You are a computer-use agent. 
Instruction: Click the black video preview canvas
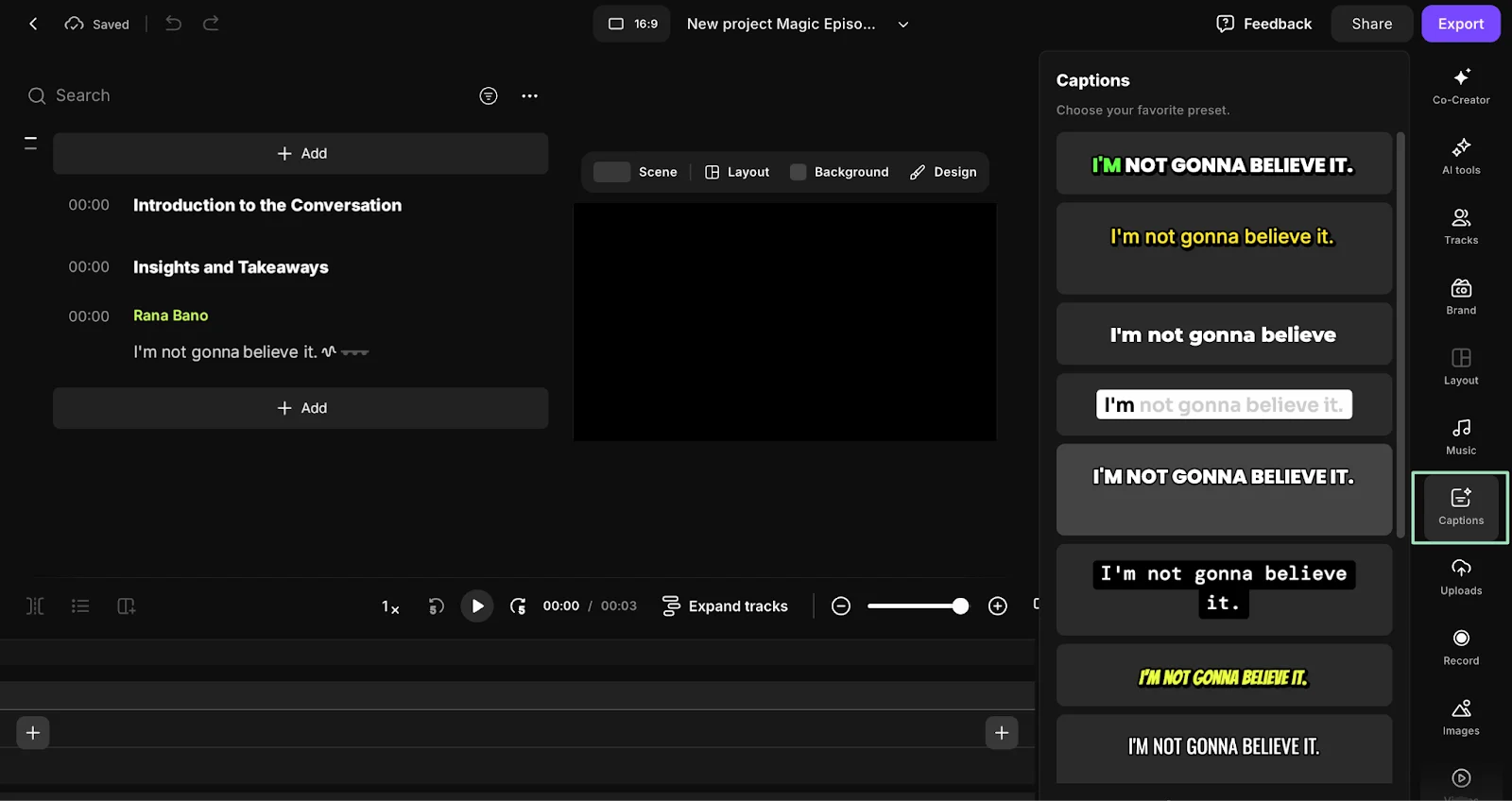coord(784,322)
